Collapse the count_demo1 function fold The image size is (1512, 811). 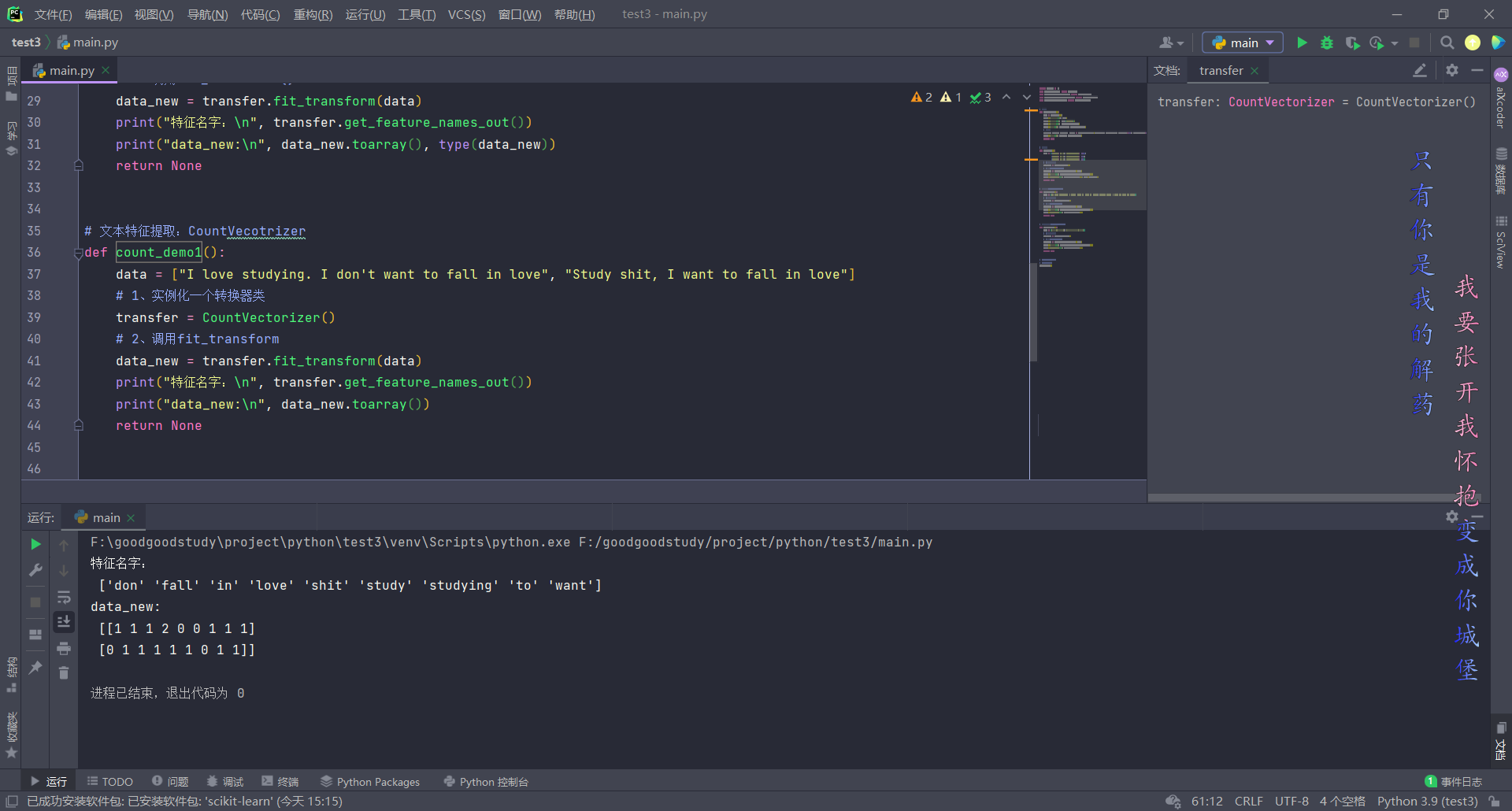click(78, 253)
